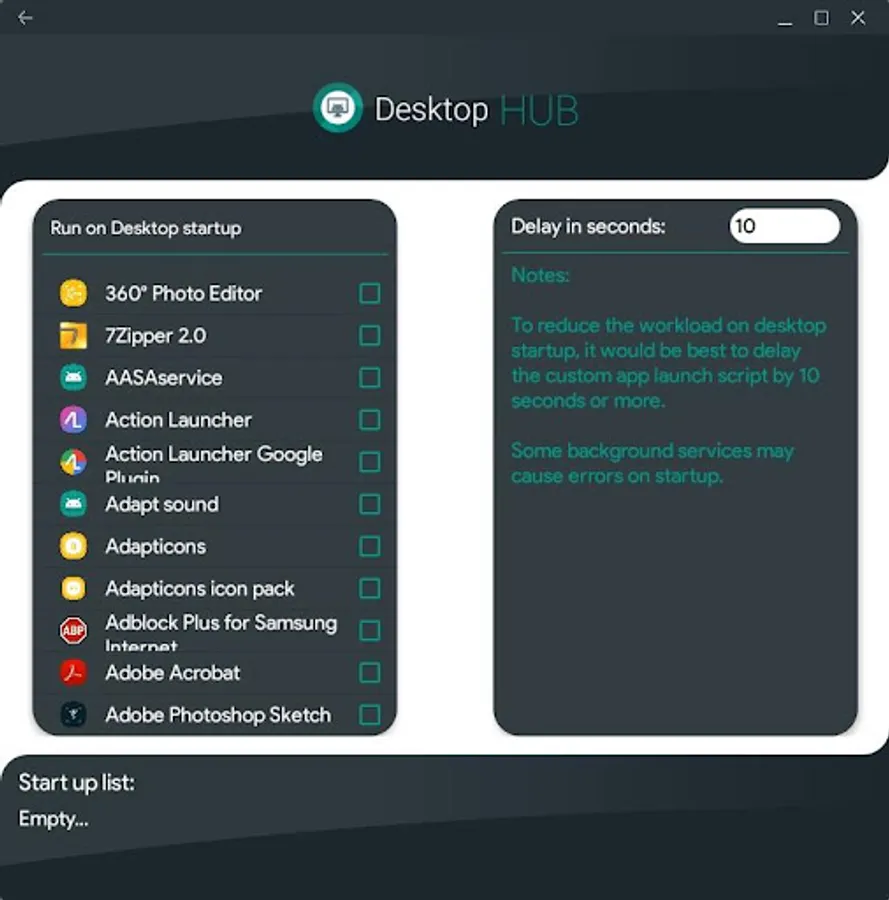Click the 7Zipper 2.0 app icon
The height and width of the screenshot is (900, 889).
[73, 336]
